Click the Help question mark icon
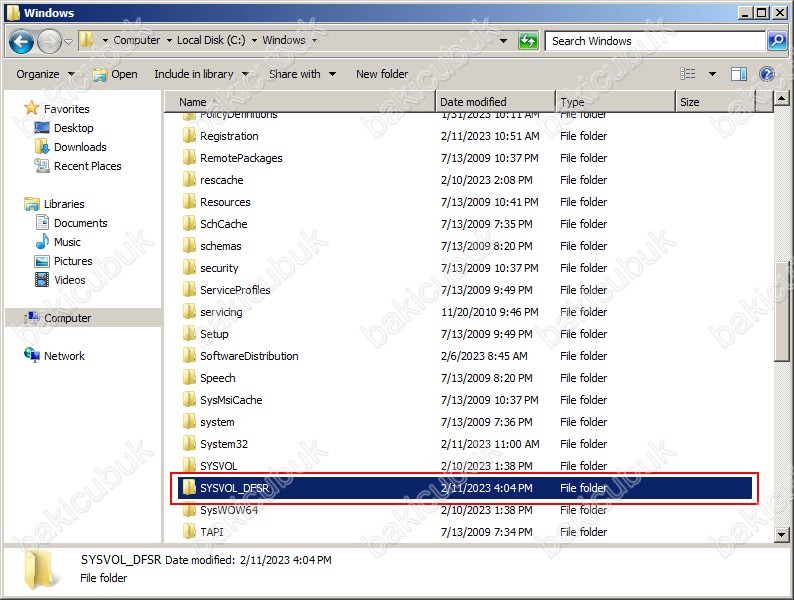 coord(767,74)
